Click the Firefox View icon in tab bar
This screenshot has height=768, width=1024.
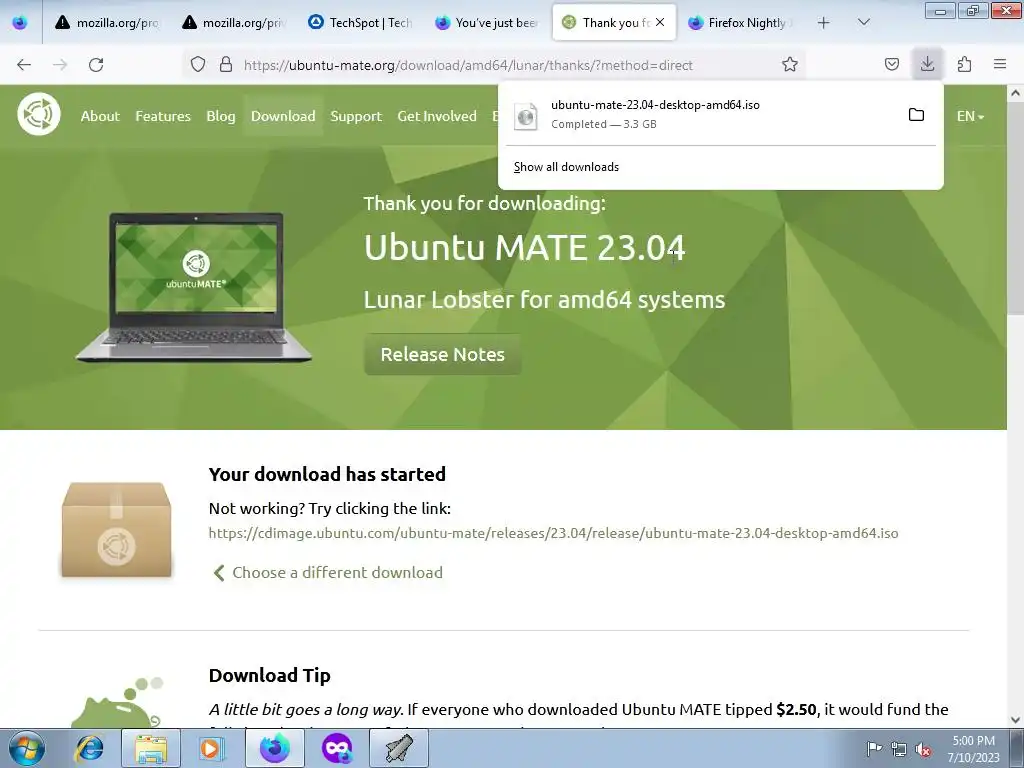click(x=20, y=22)
